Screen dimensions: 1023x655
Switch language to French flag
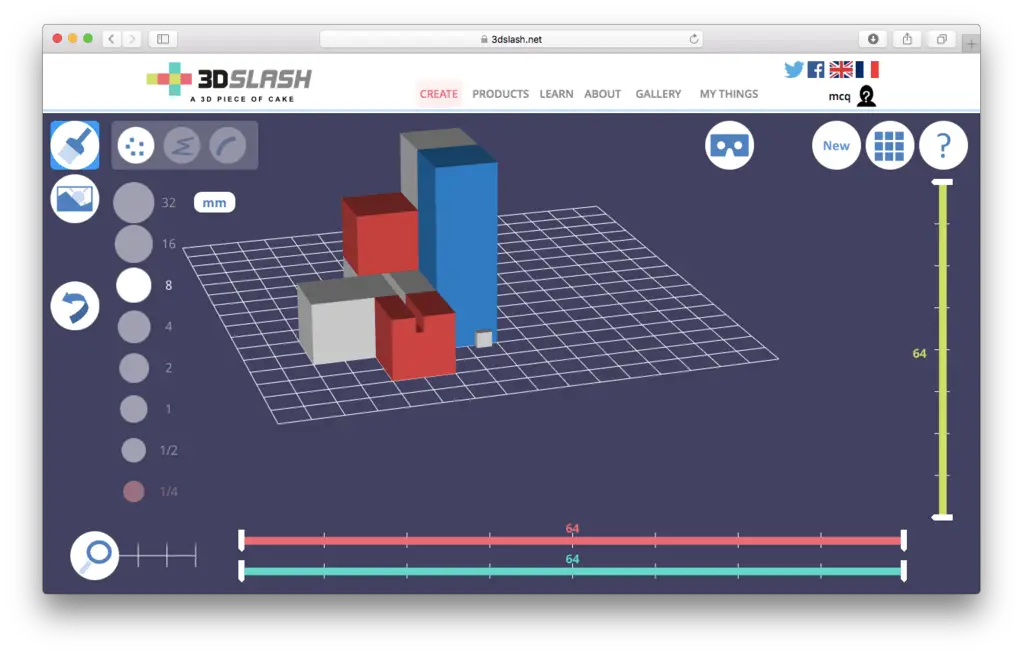[x=867, y=69]
